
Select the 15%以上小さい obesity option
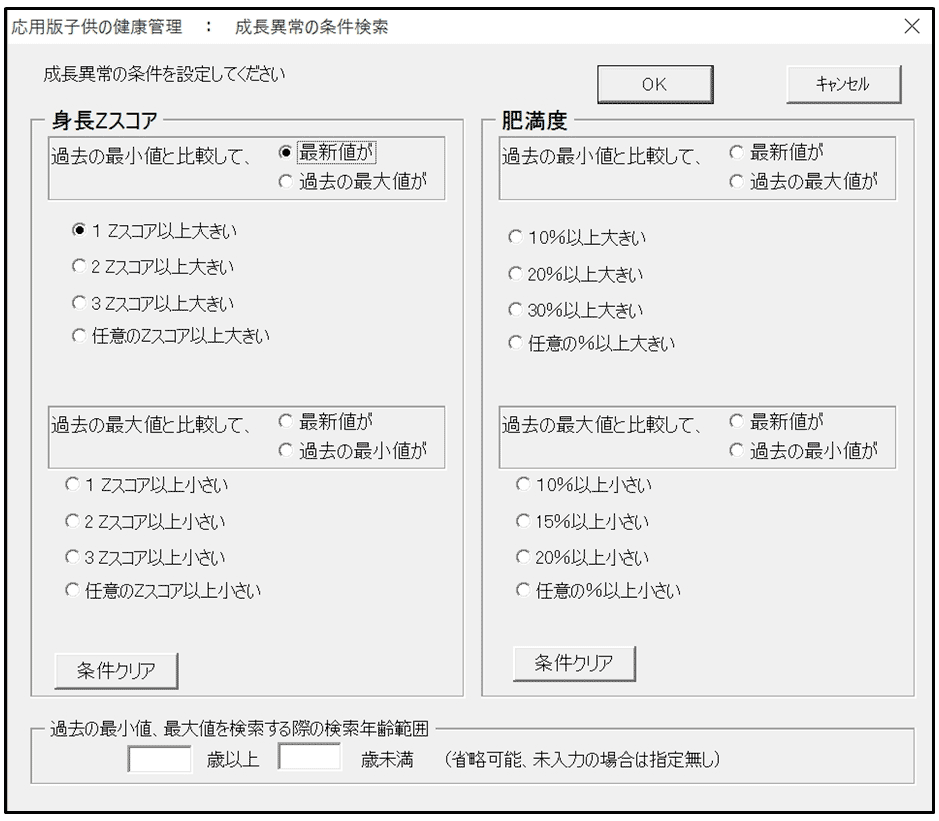tap(522, 520)
